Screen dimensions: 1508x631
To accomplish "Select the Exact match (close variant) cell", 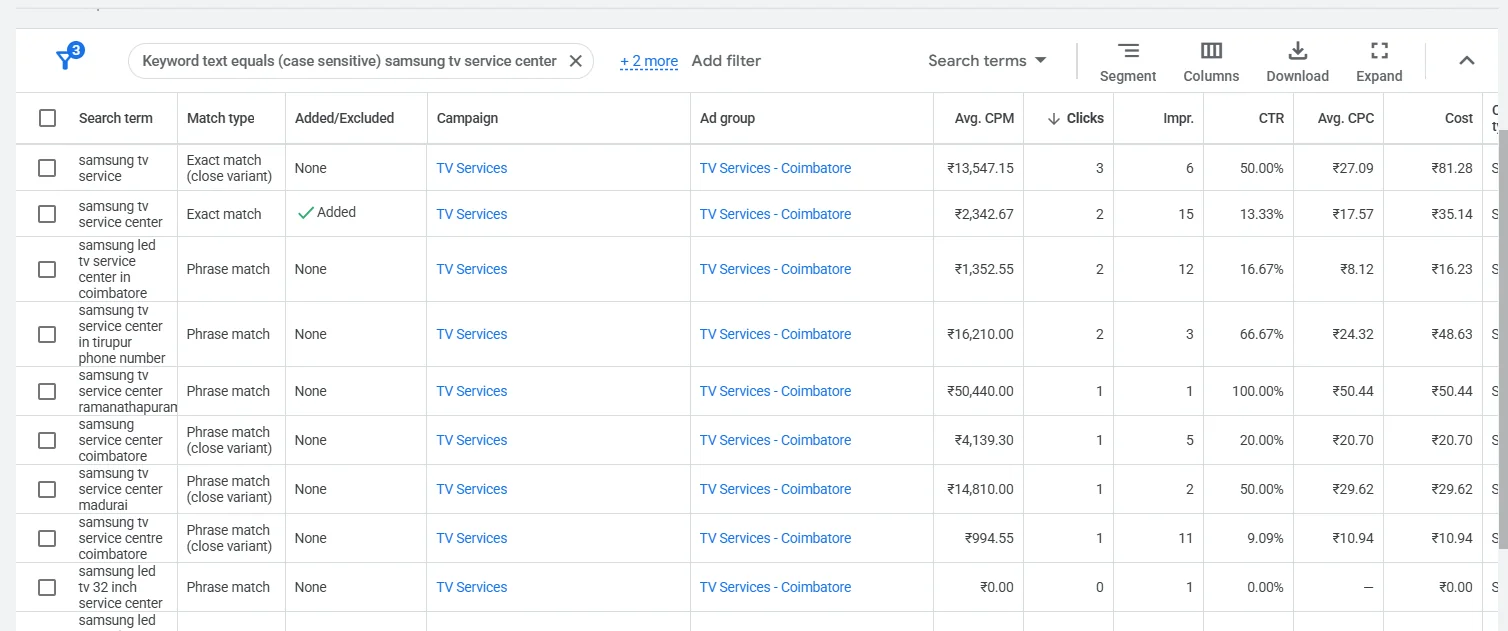I will click(x=229, y=168).
